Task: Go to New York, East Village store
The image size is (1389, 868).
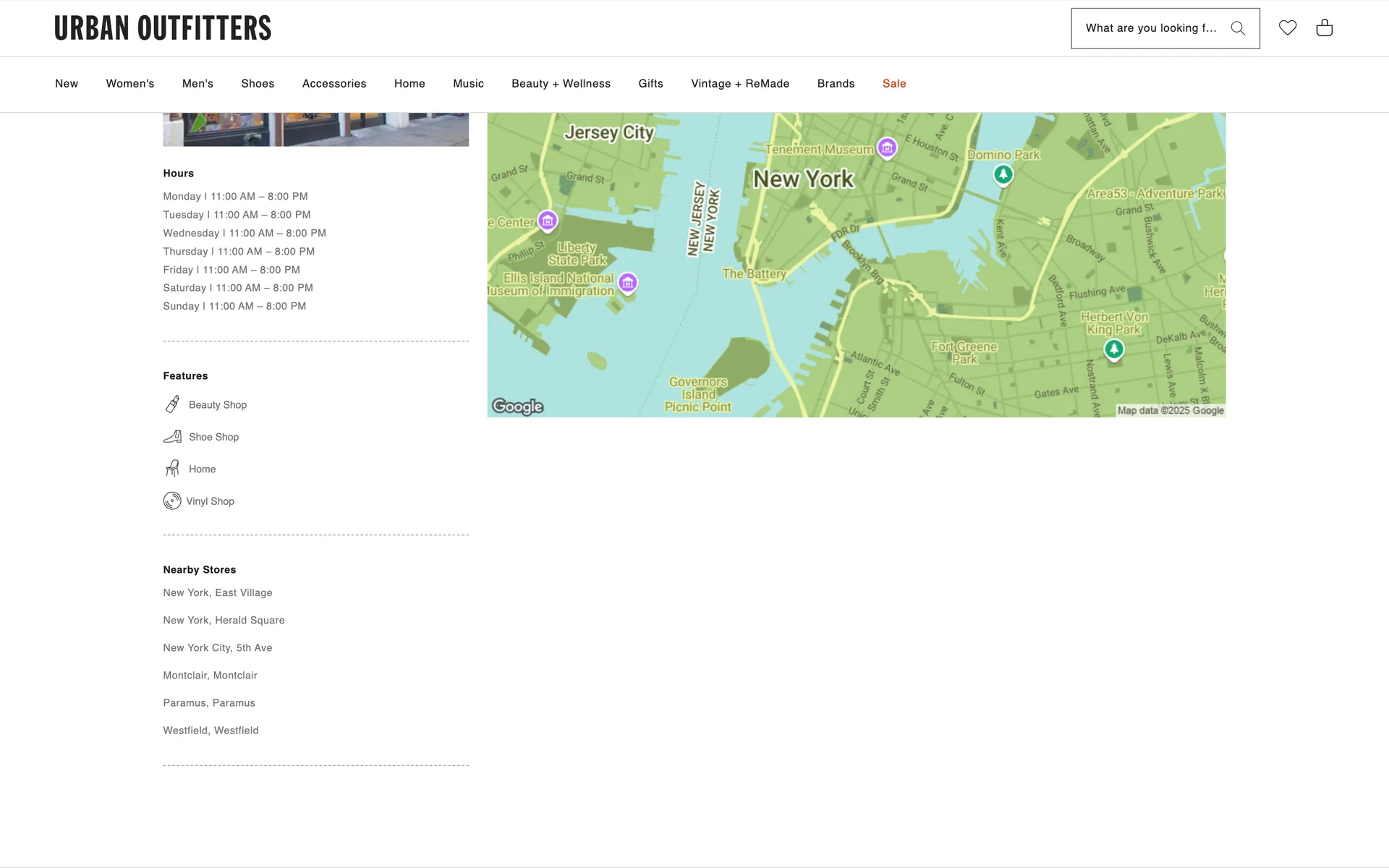Action: click(x=218, y=592)
